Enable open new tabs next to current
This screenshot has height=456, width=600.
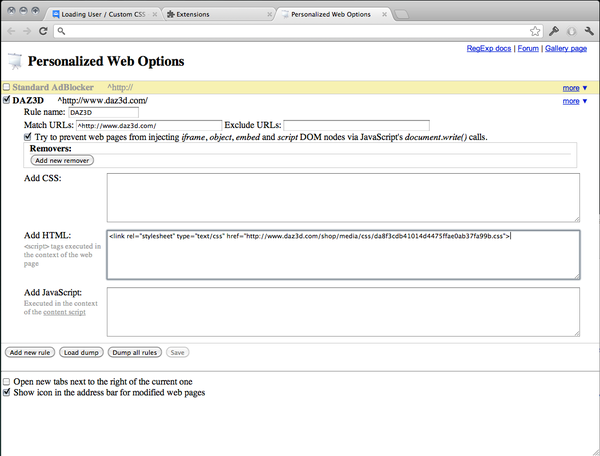click(7, 382)
